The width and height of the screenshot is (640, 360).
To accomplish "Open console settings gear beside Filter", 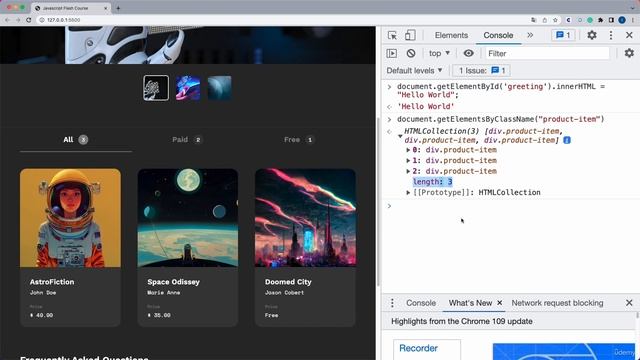I will [x=629, y=53].
